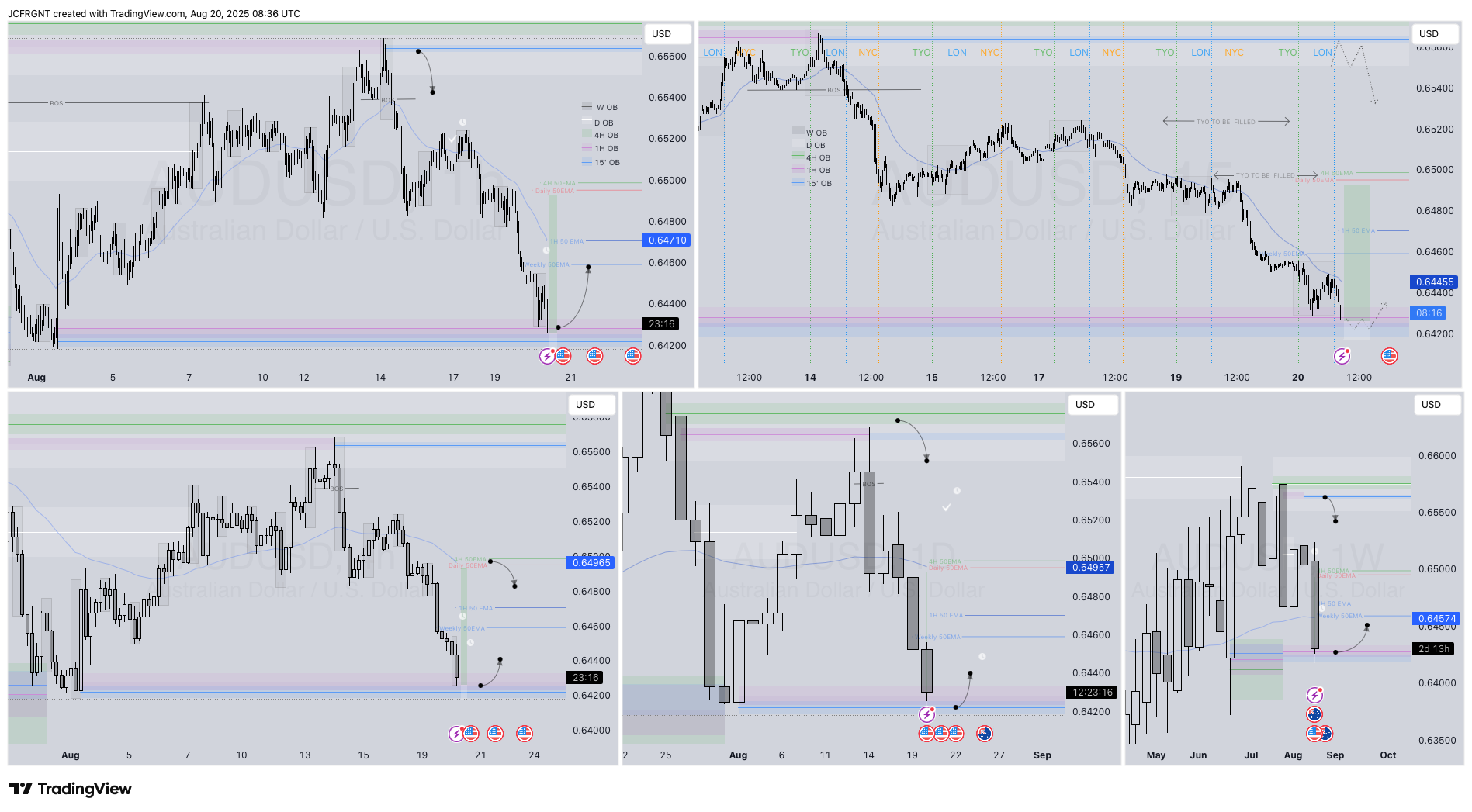The height and width of the screenshot is (812, 1472).
Task: Click the 15' OB legend entry in top-left chart
Action: (x=601, y=162)
